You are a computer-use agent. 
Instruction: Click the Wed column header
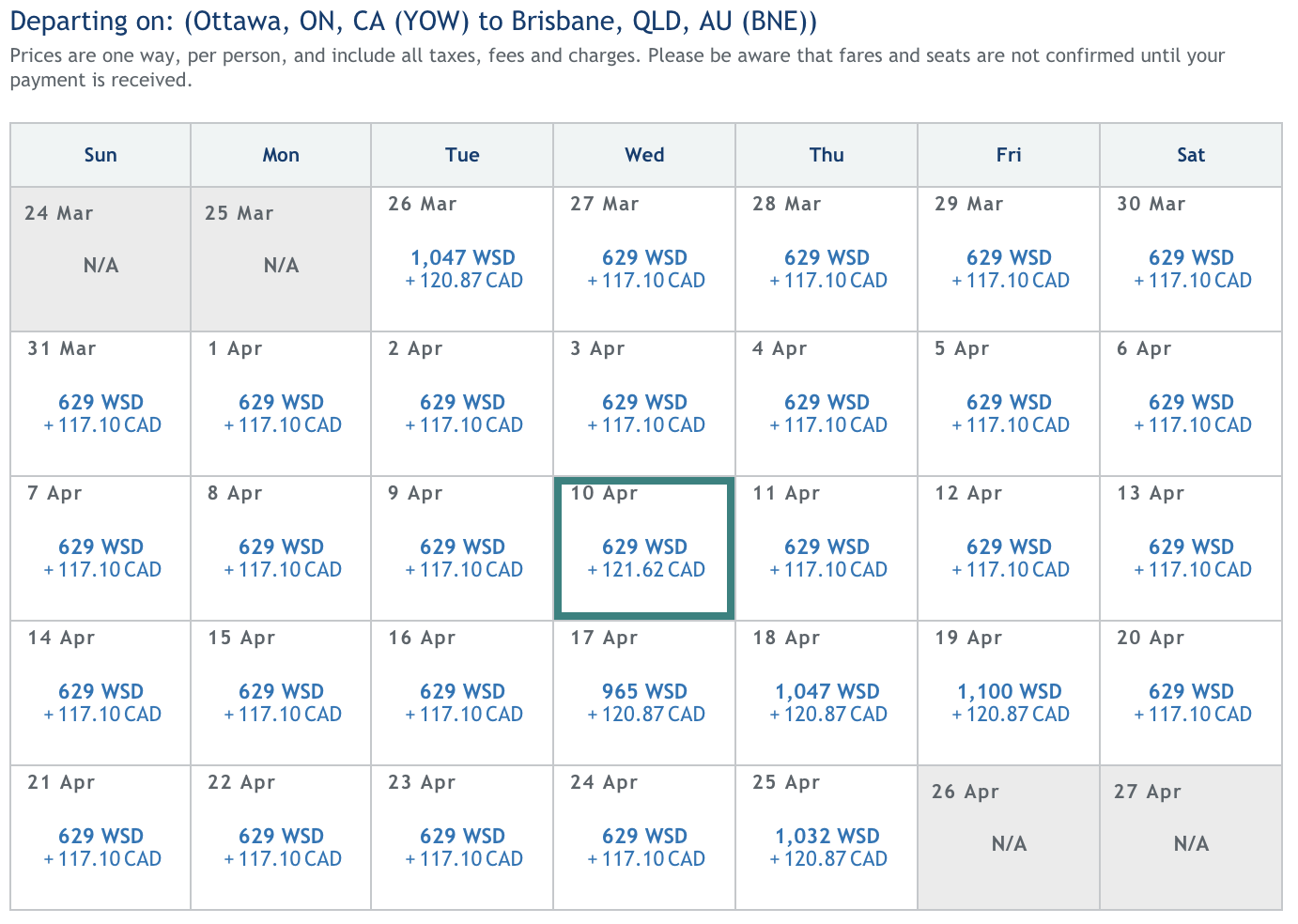point(644,155)
